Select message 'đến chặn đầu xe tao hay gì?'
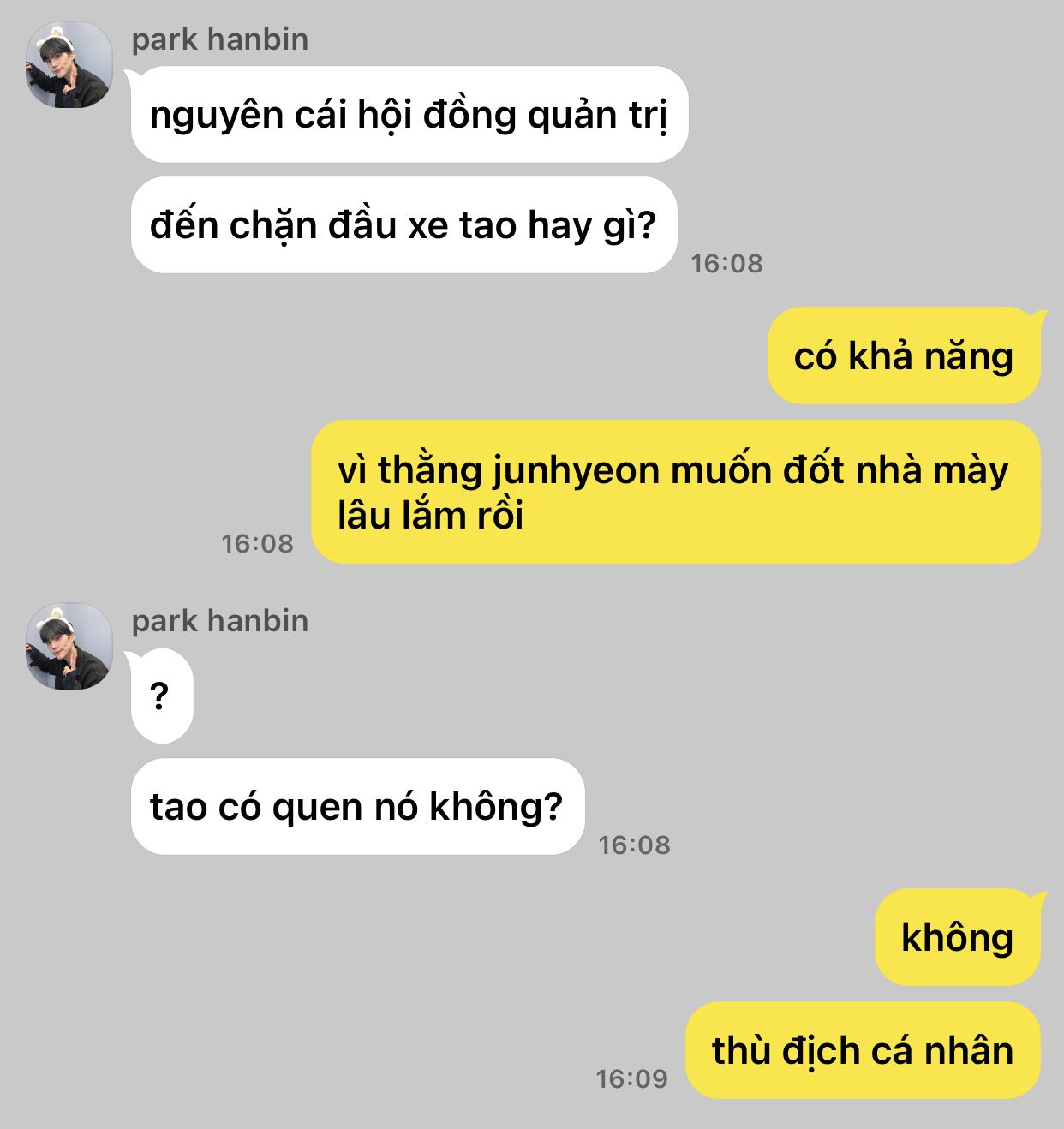 point(404,225)
